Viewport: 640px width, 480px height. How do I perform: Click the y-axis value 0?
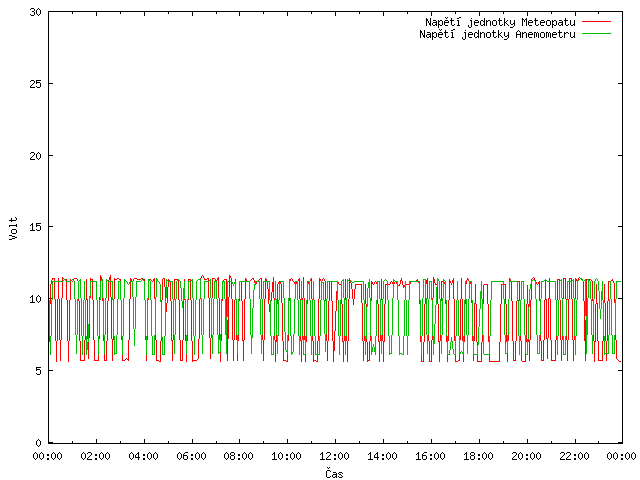click(x=39, y=443)
